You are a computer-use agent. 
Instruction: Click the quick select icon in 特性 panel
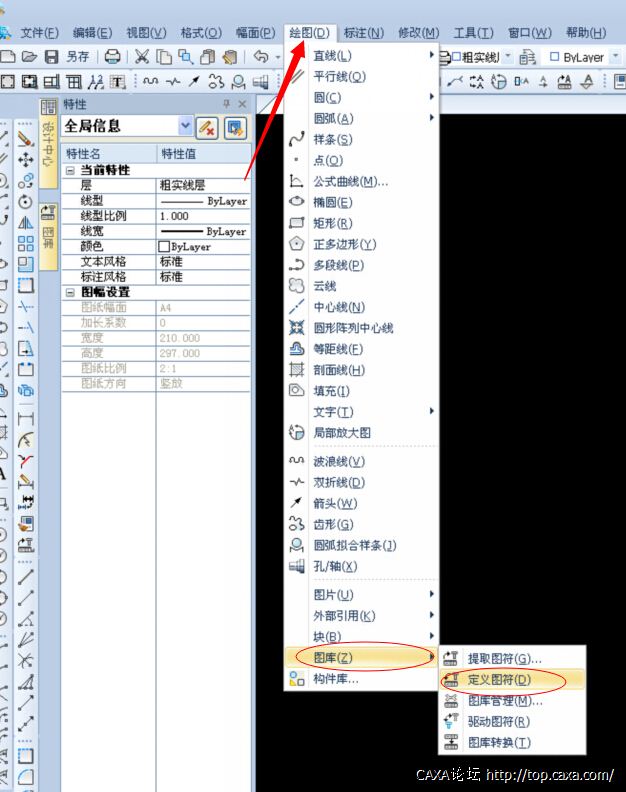[x=235, y=128]
